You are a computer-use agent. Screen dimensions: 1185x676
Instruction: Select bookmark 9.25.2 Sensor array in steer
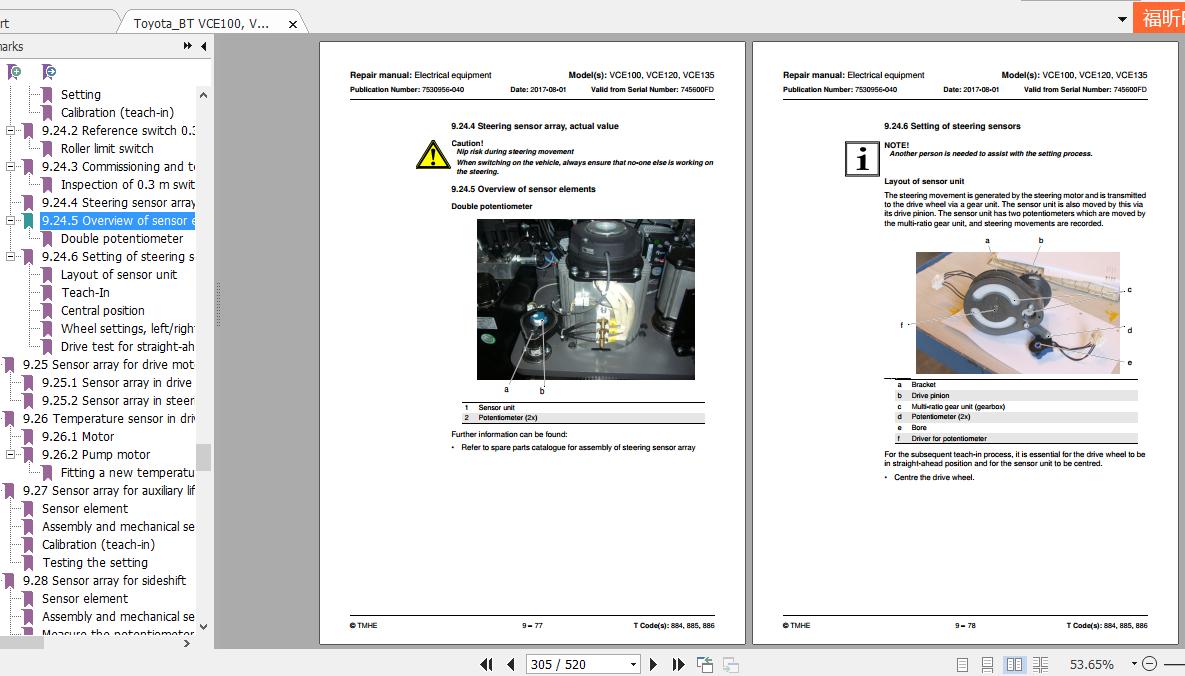[x=118, y=401]
